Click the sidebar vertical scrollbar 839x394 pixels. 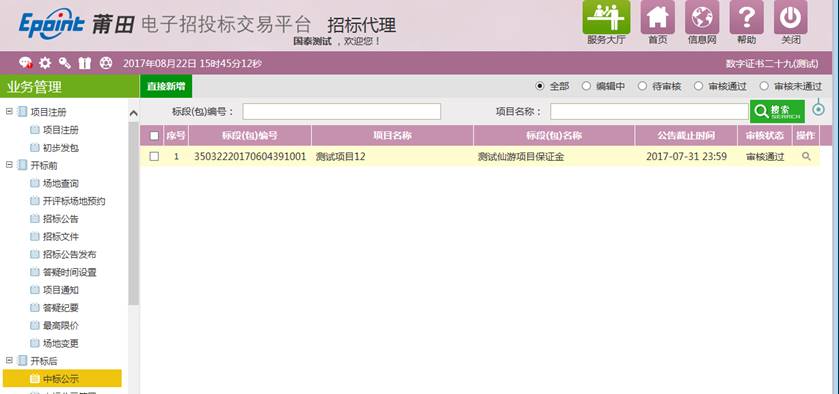[x=133, y=213]
